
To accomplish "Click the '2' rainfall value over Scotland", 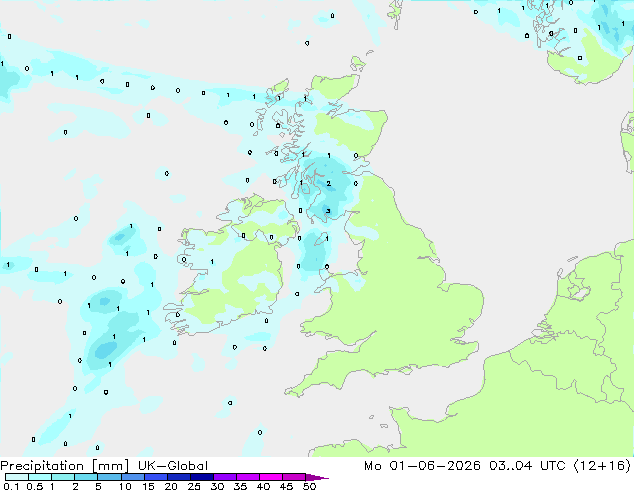I will tap(329, 184).
